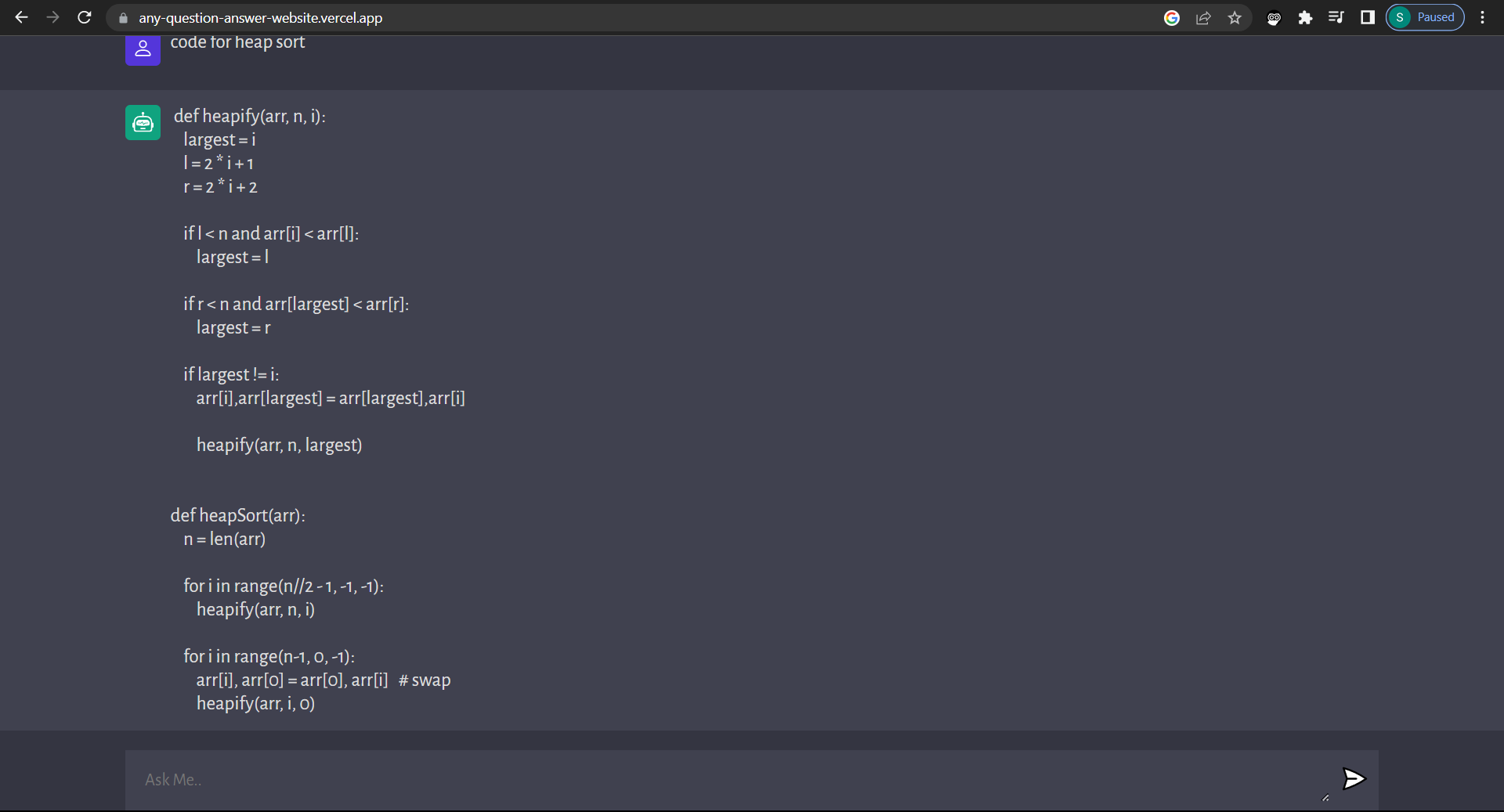Click the share this page icon
The image size is (1504, 812).
click(x=1204, y=17)
